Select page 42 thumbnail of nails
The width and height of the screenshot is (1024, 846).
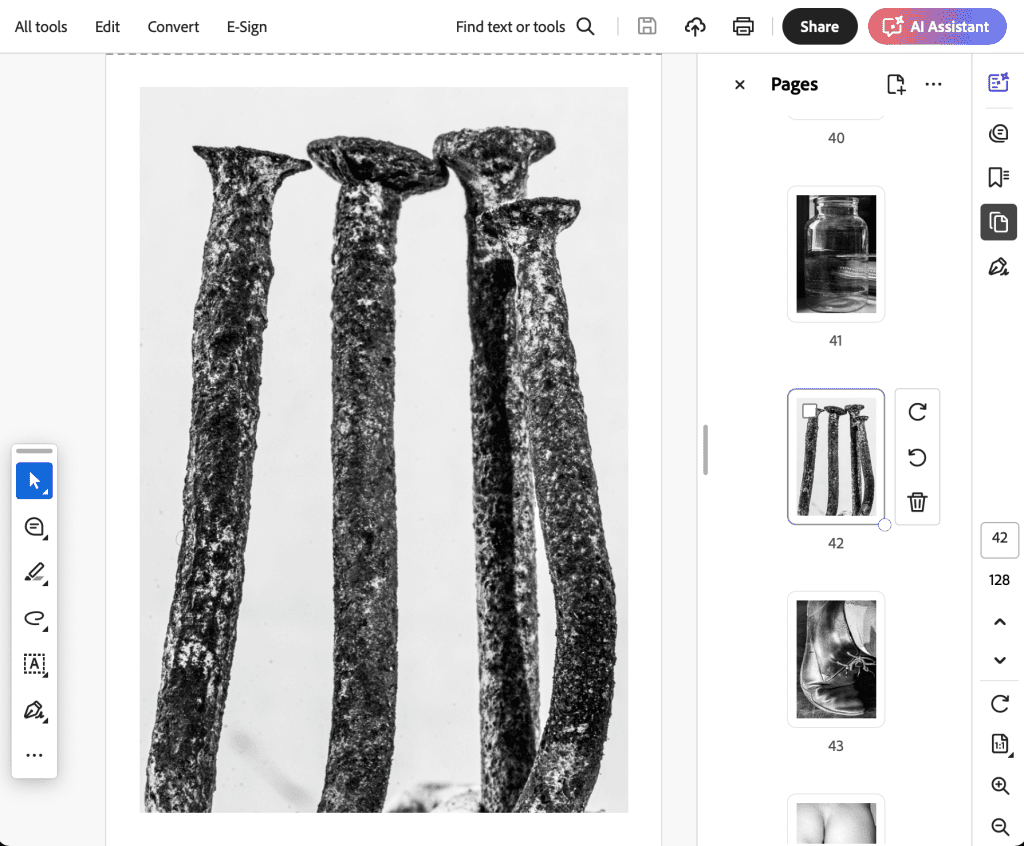coord(836,457)
